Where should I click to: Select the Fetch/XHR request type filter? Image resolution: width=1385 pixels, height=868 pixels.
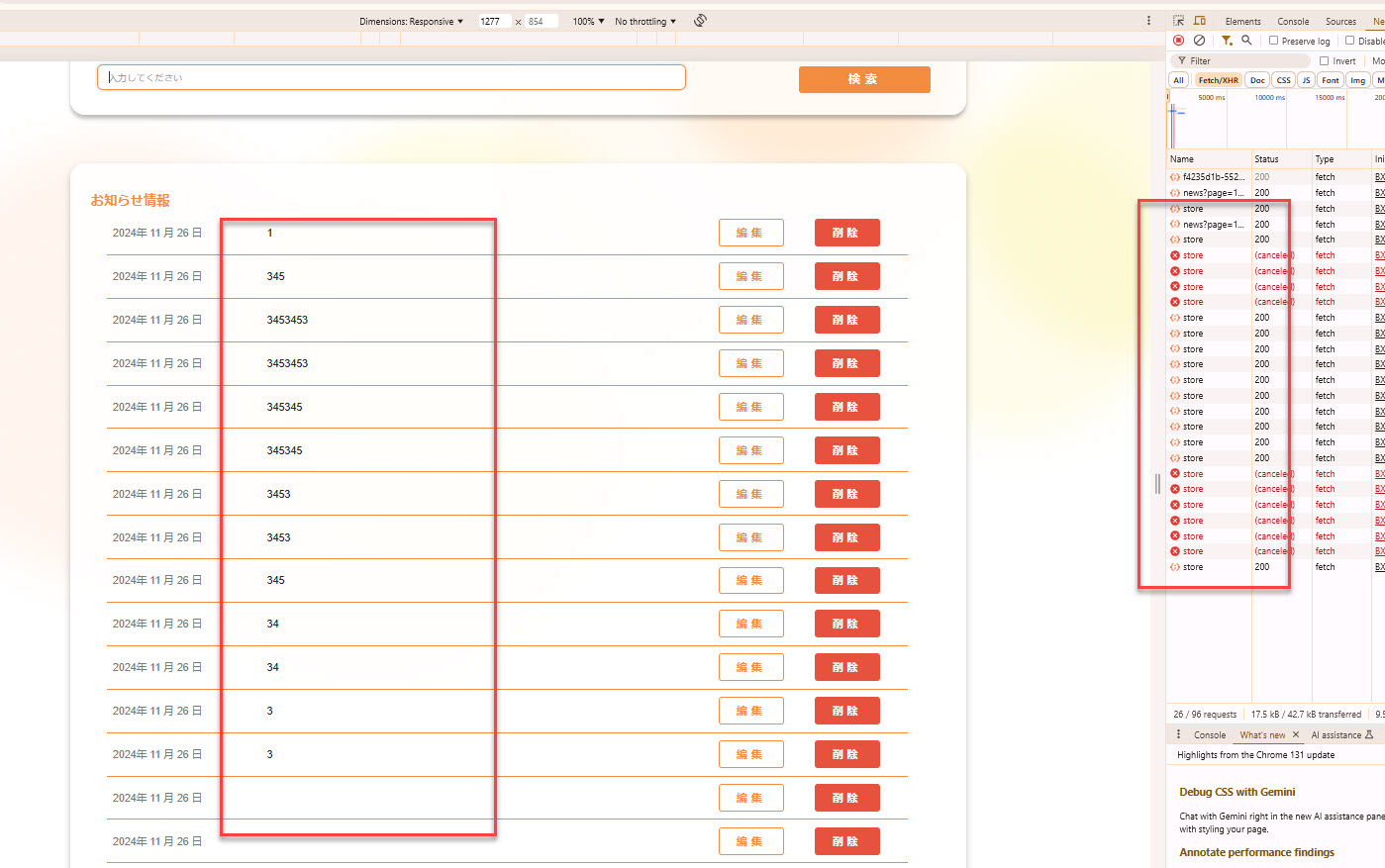pyautogui.click(x=1218, y=80)
